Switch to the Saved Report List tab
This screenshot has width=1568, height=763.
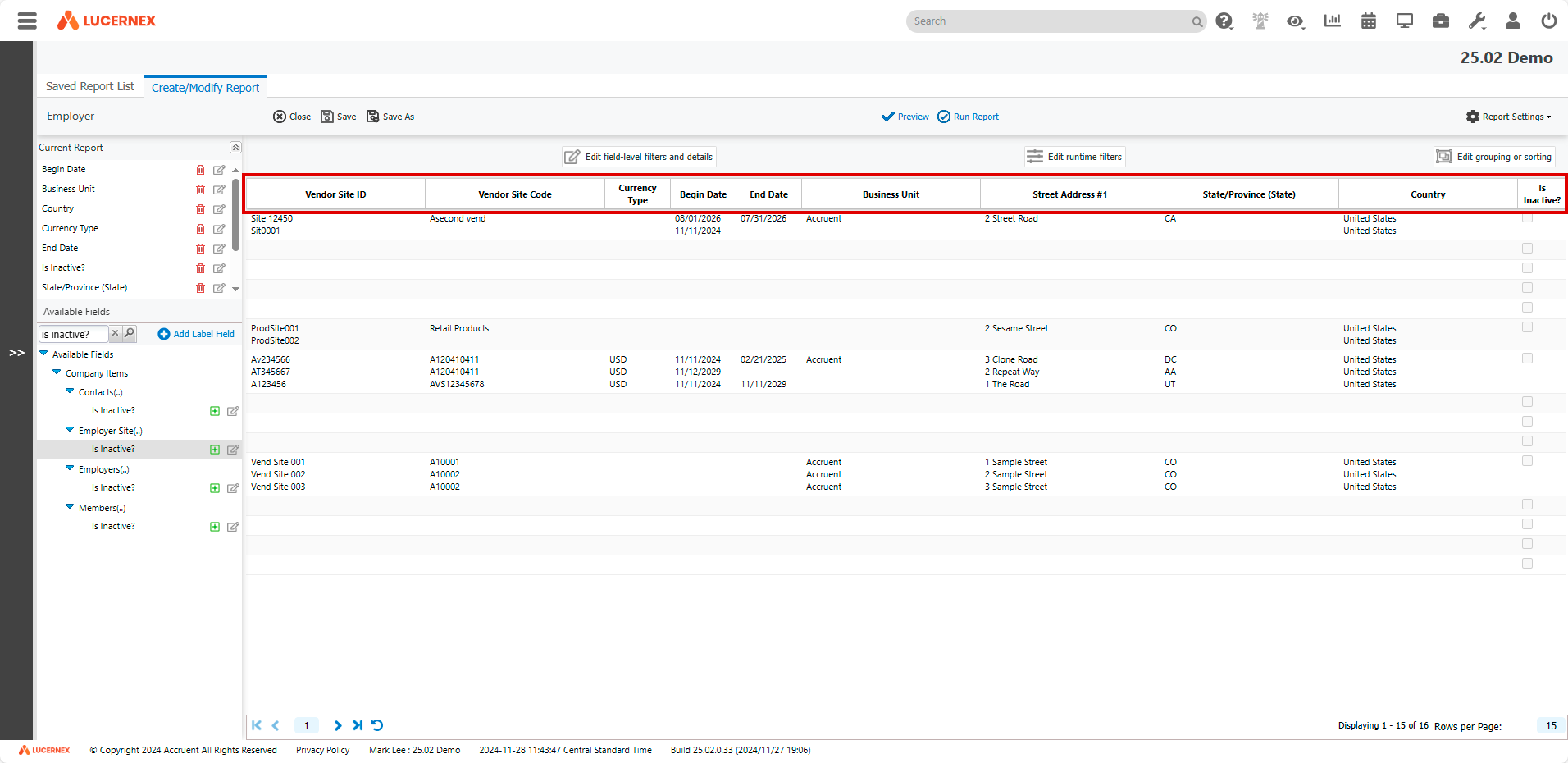click(89, 85)
